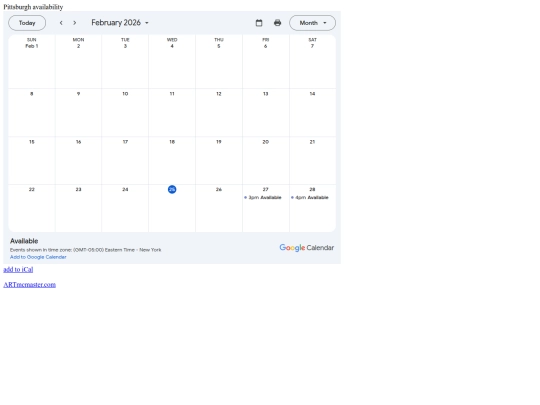540x405 pixels.
Task: Select date 16 in the calendar
Action: [79, 142]
